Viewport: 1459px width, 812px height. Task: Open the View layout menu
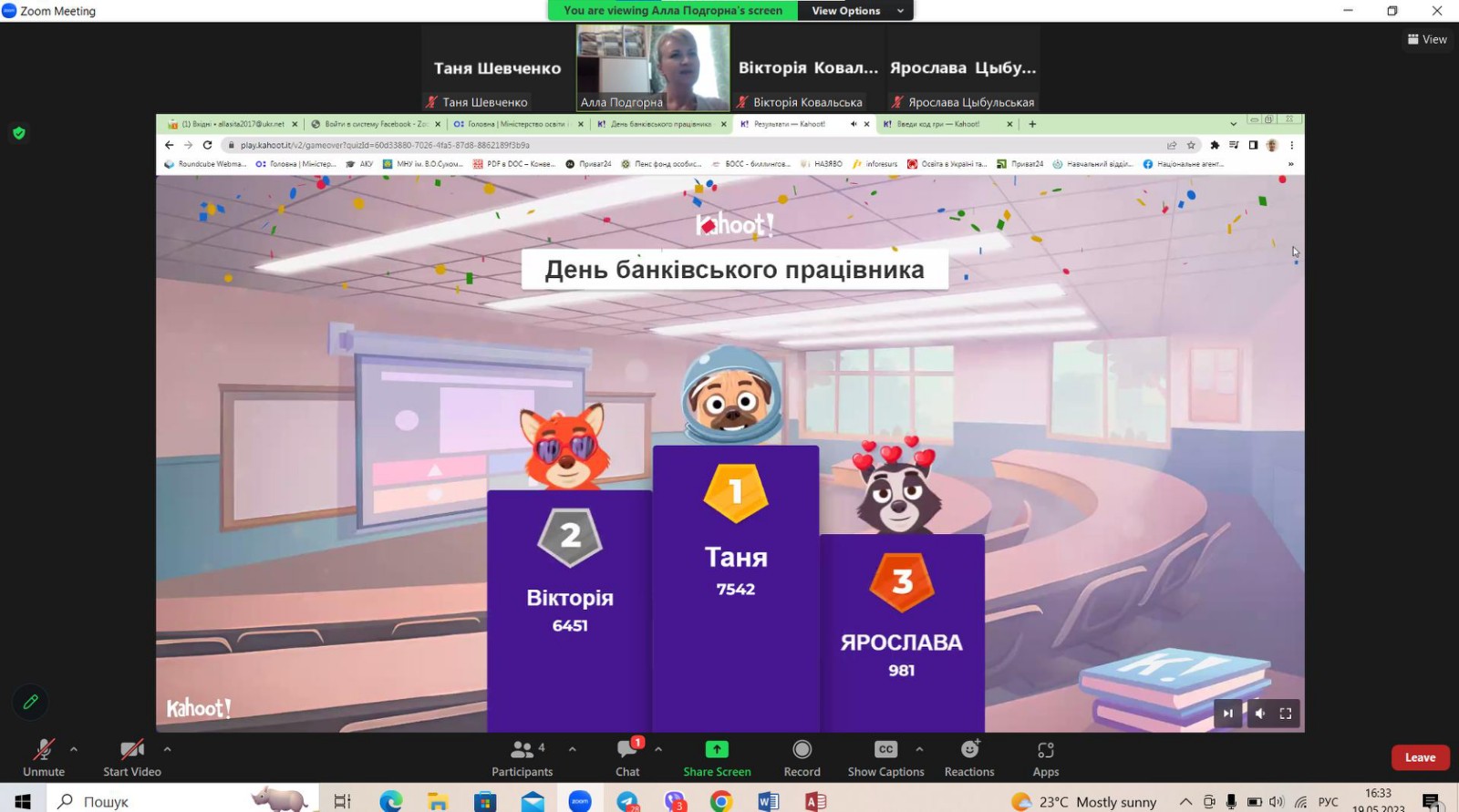1427,39
